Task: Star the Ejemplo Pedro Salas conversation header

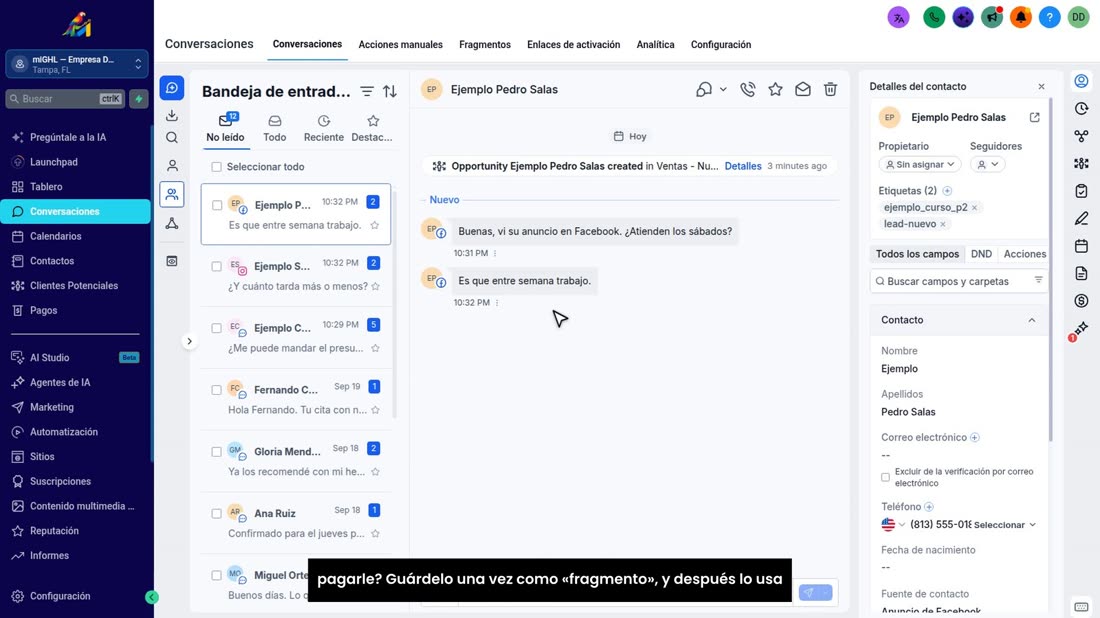Action: pos(775,89)
